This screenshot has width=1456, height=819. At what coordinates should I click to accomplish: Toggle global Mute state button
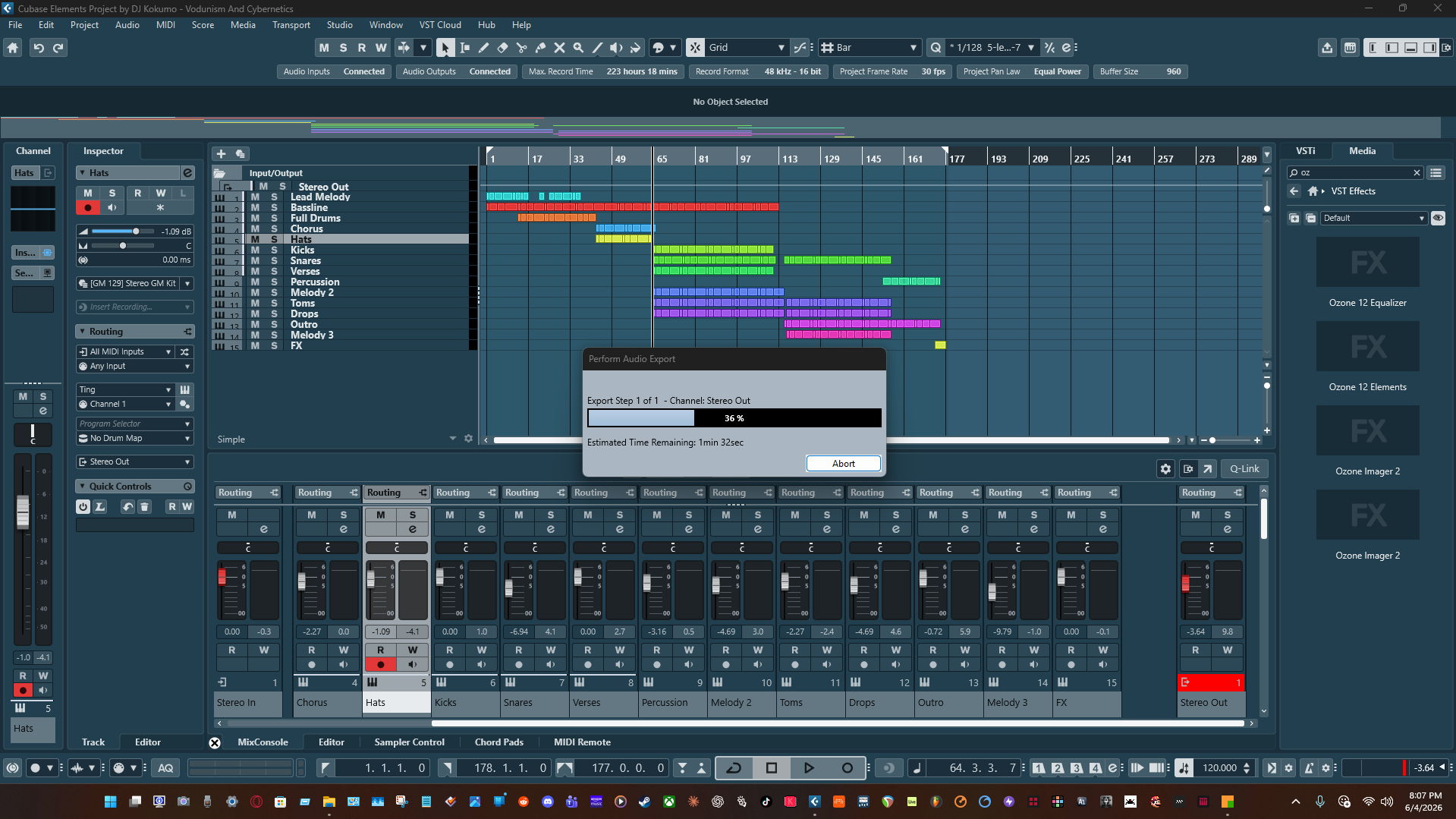point(324,48)
